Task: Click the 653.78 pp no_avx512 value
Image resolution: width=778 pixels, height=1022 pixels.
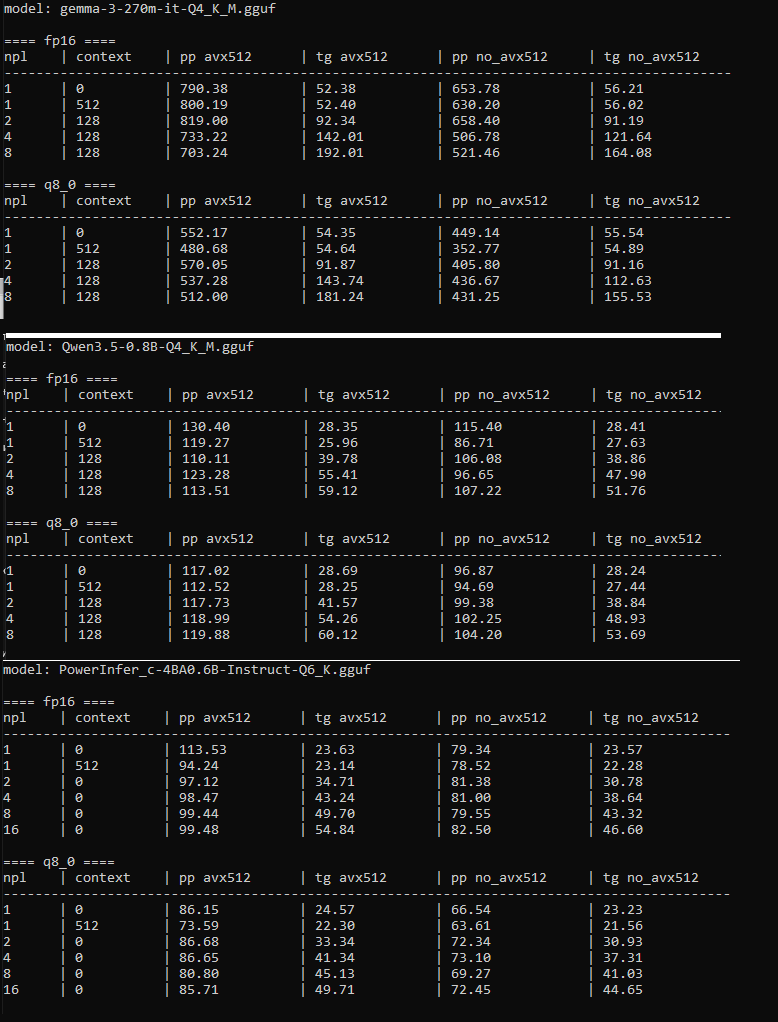Action: (x=474, y=88)
